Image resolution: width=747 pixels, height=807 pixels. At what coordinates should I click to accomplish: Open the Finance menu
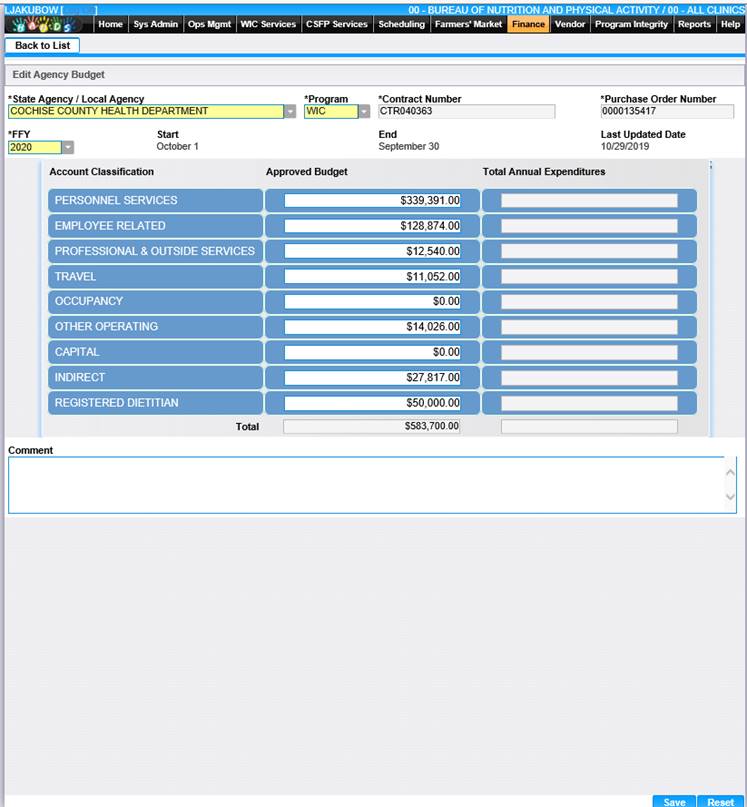528,24
